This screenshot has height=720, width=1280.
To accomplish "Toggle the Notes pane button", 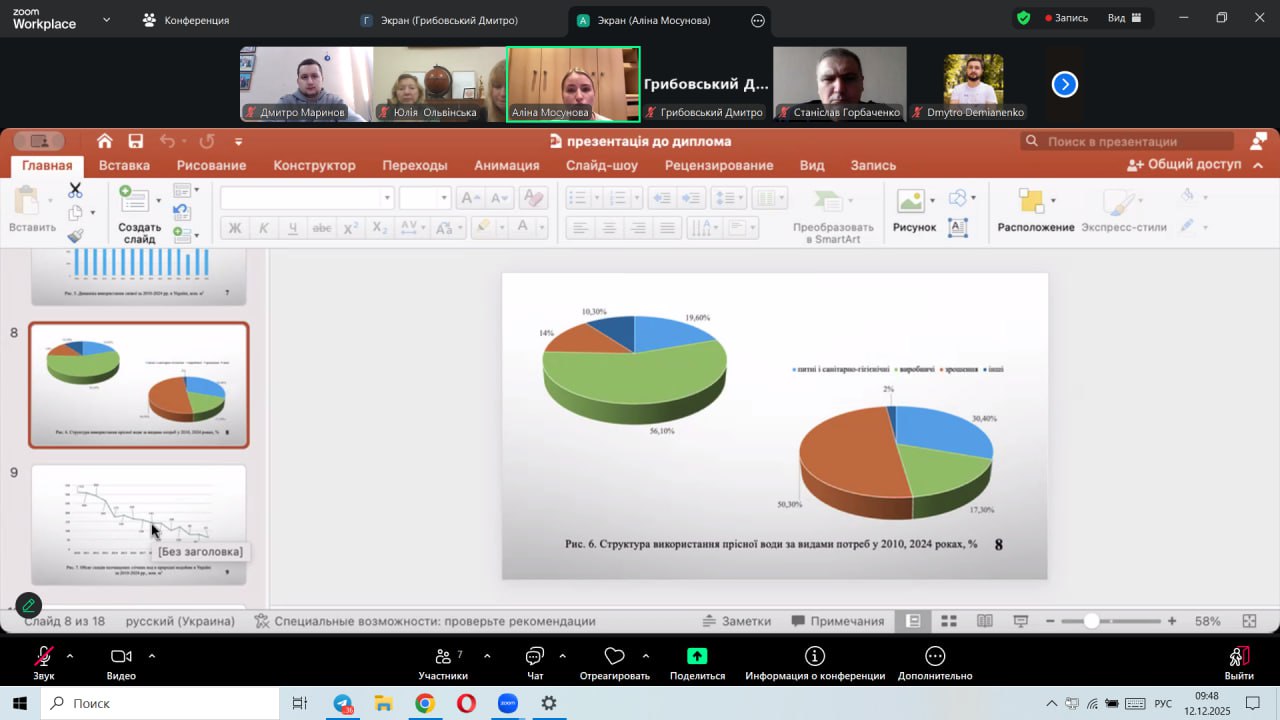I will (737, 621).
